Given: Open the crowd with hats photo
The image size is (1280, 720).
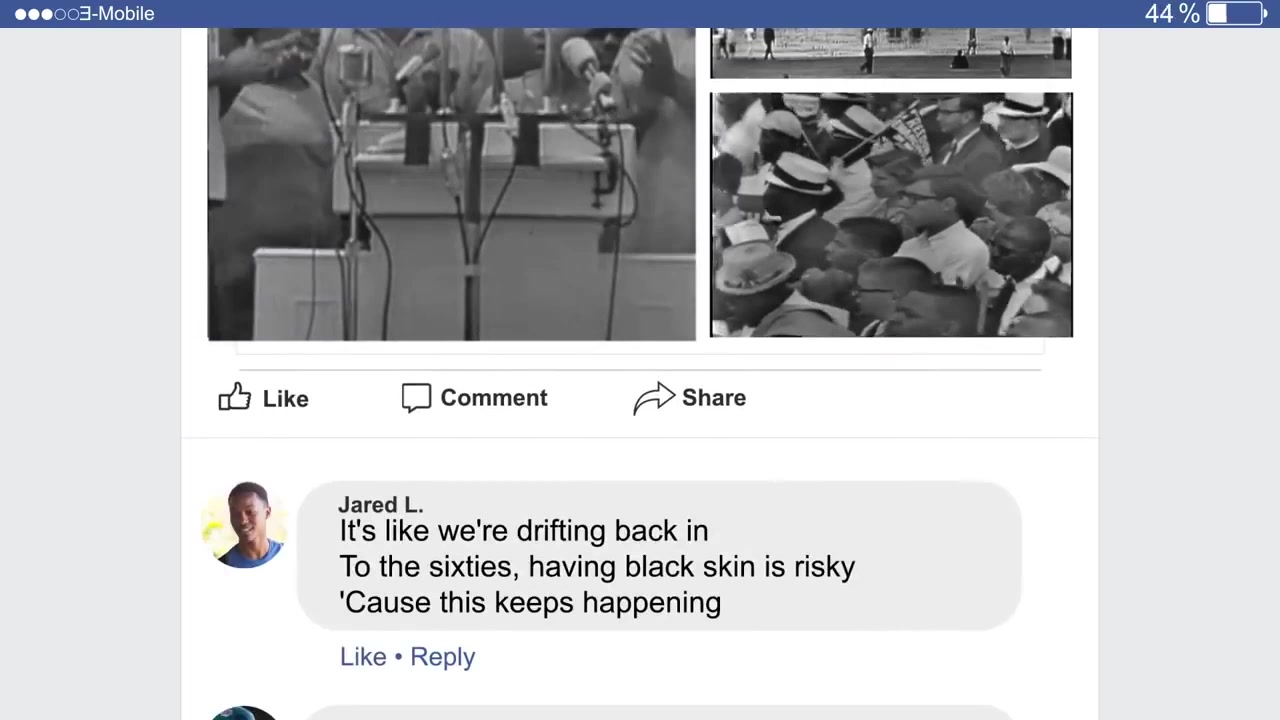Looking at the screenshot, I should coord(891,215).
